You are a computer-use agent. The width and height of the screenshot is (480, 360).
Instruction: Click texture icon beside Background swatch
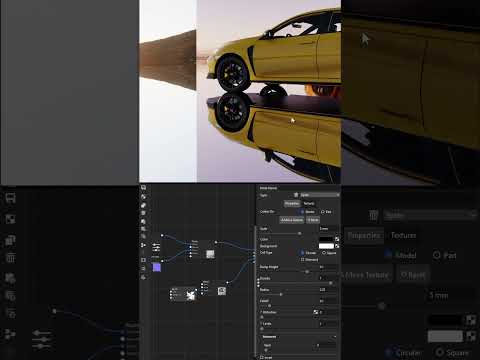click(337, 246)
